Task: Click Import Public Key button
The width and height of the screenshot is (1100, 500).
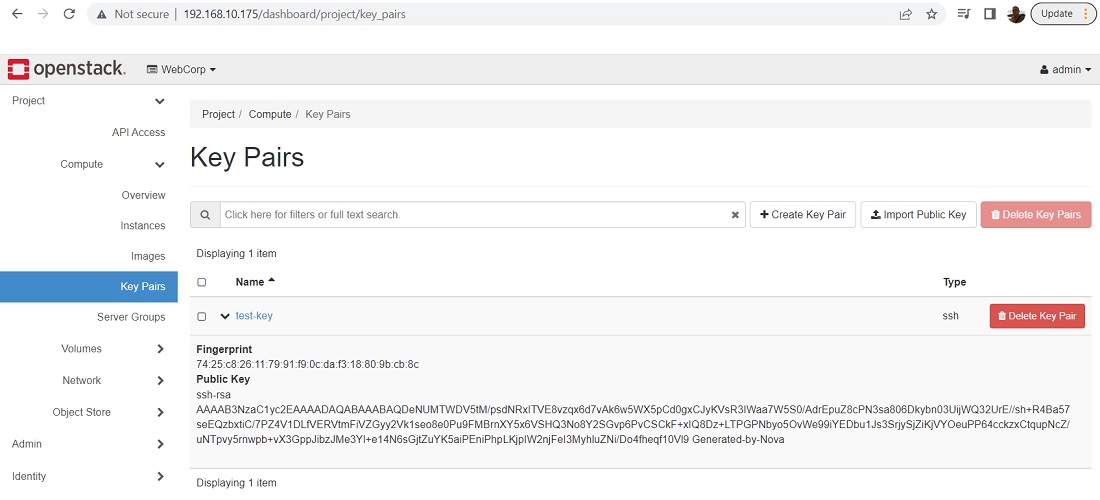Action: click(918, 215)
